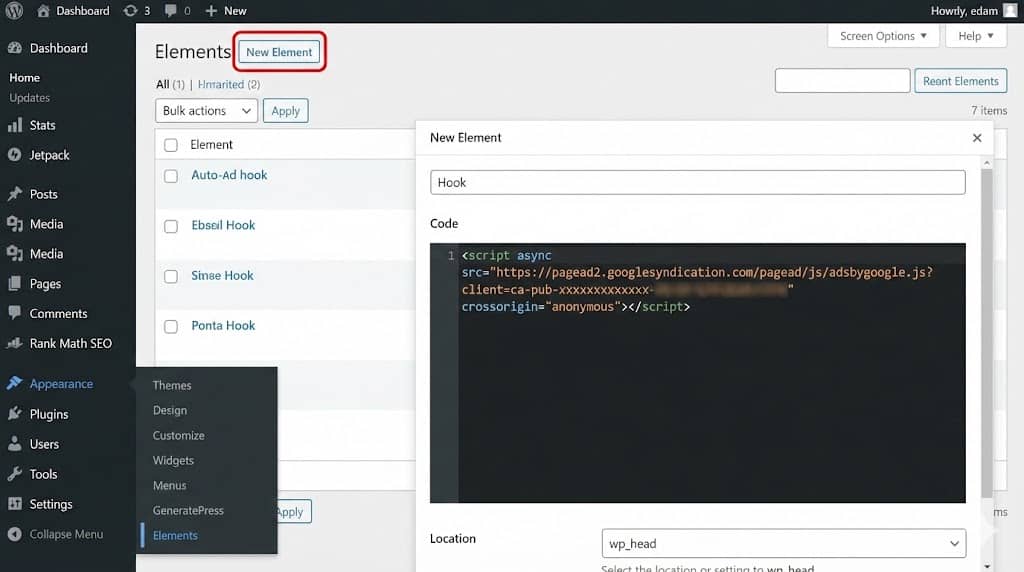Click the search submit button beside search box
The width and height of the screenshot is (1024, 572).
960,81
